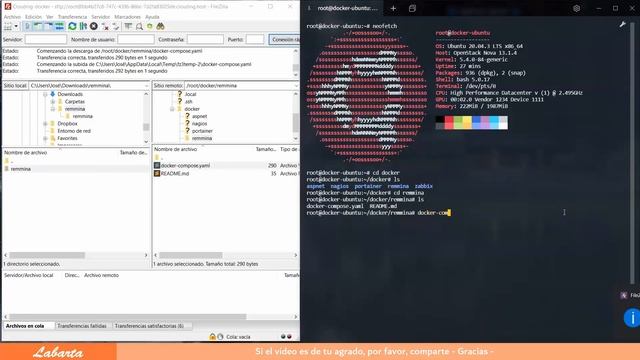Viewport: 640px width, 360px height.
Task: Click the magnifier icon in FileZilla toolbar
Action: point(139,27)
